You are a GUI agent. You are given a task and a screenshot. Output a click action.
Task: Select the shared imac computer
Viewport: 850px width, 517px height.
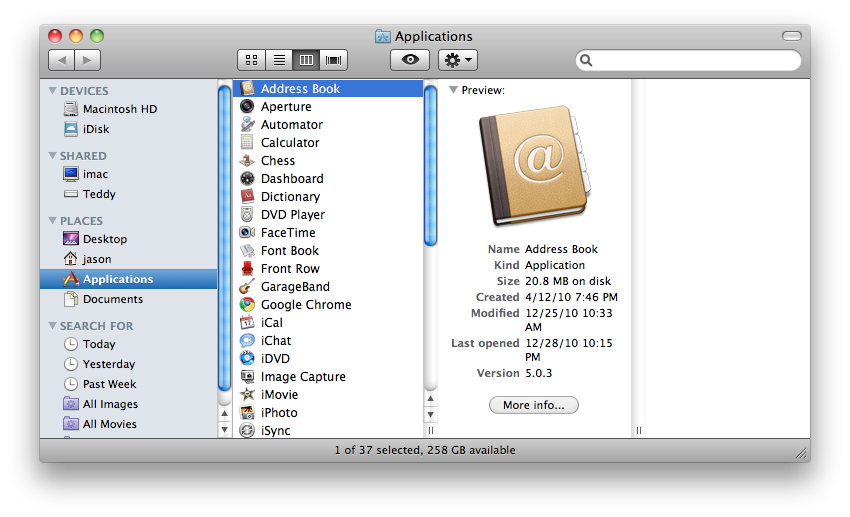[x=128, y=174]
